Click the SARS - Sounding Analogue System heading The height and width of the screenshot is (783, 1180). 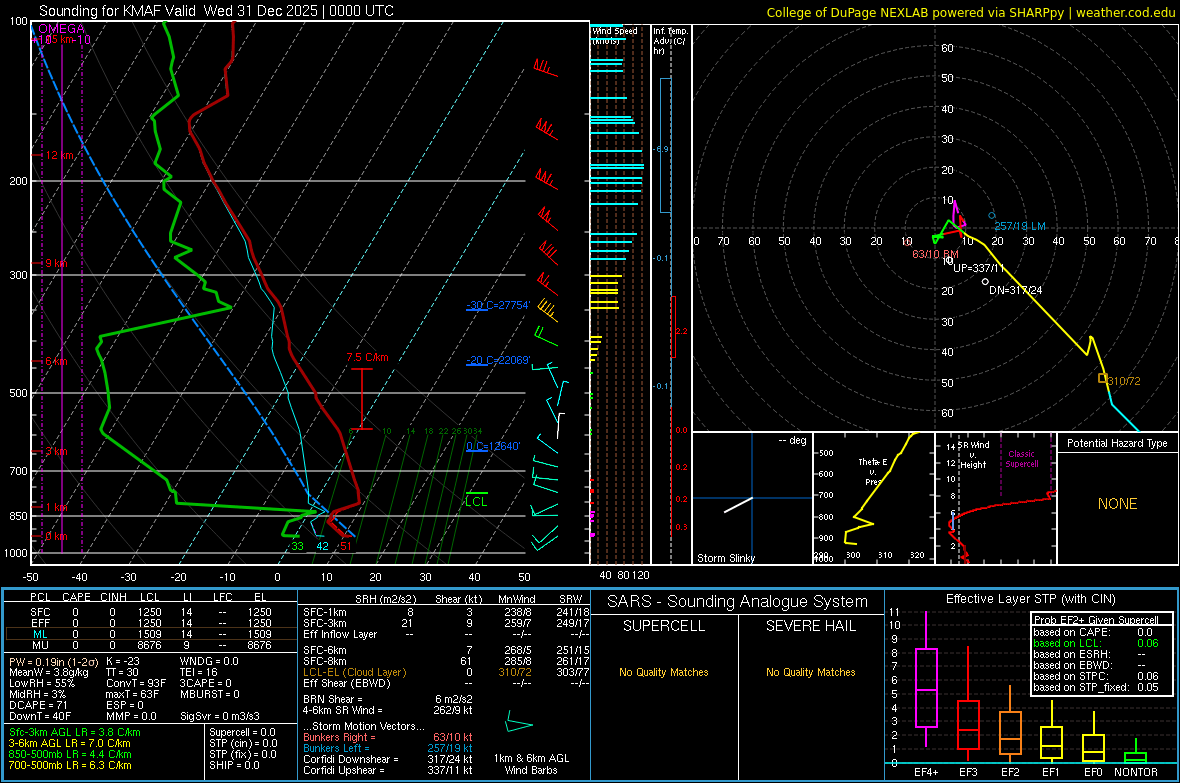(738, 602)
